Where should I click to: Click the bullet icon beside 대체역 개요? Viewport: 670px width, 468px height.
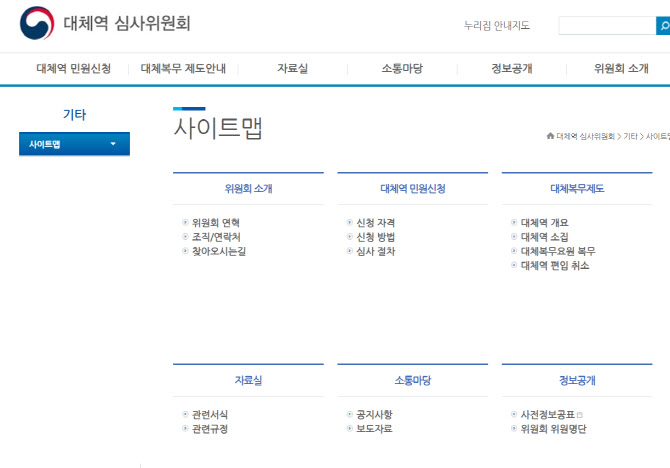click(x=514, y=222)
